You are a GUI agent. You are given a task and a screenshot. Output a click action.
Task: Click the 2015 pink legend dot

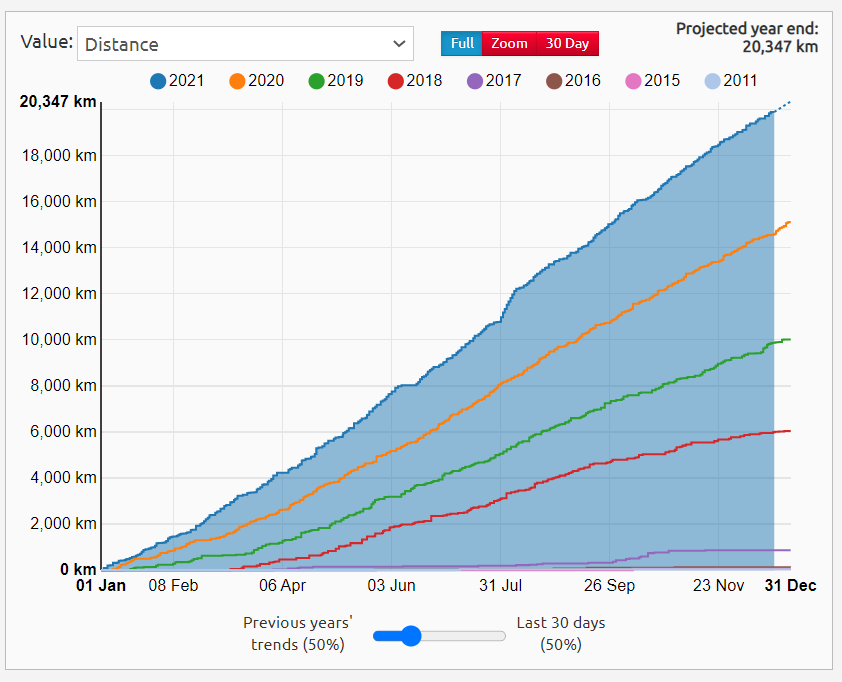pyautogui.click(x=633, y=81)
